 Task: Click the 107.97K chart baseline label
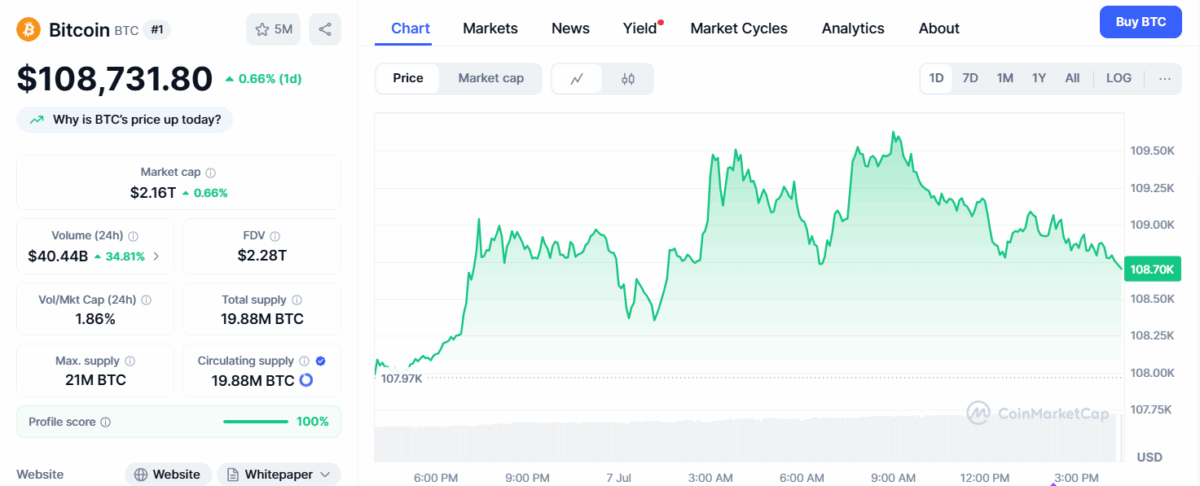coord(402,378)
